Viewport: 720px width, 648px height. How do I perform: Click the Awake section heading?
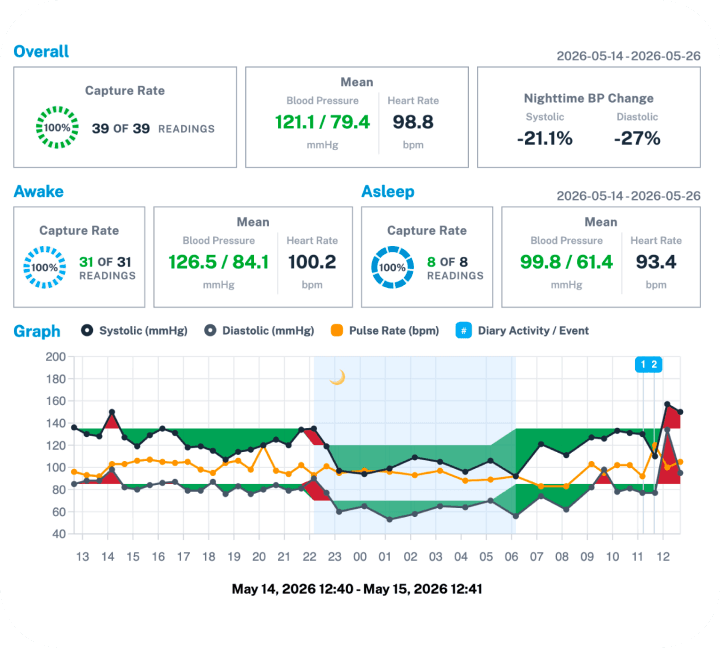click(39, 191)
